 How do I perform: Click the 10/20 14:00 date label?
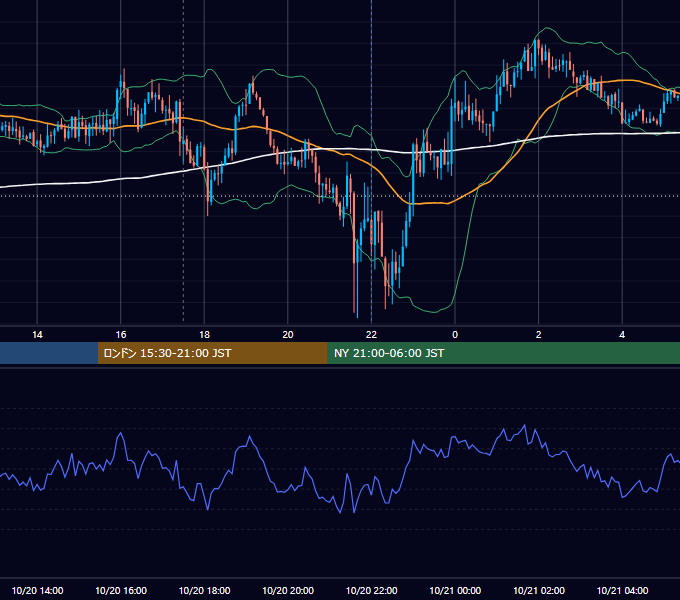[37, 590]
